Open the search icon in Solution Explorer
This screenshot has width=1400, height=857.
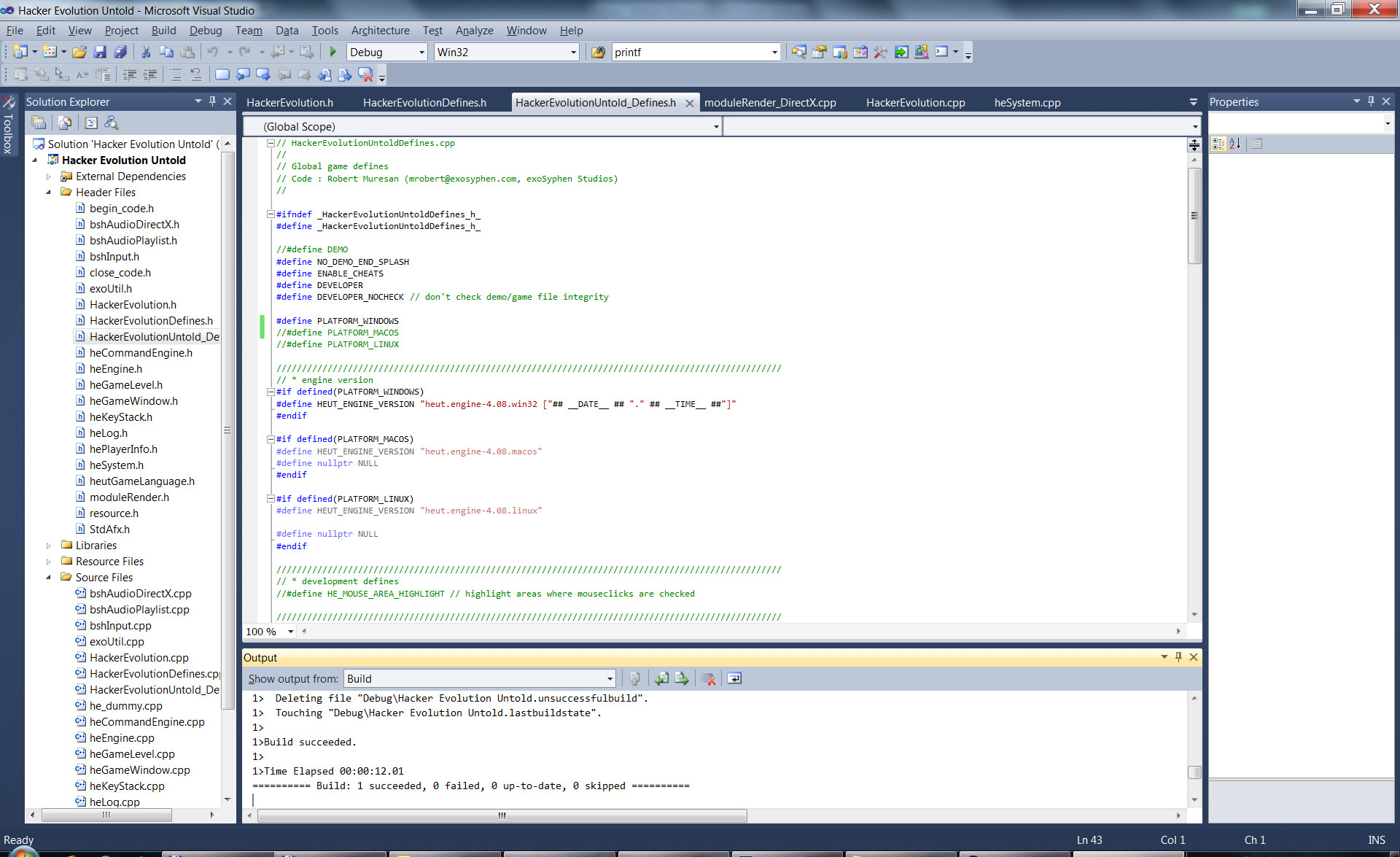coord(112,123)
